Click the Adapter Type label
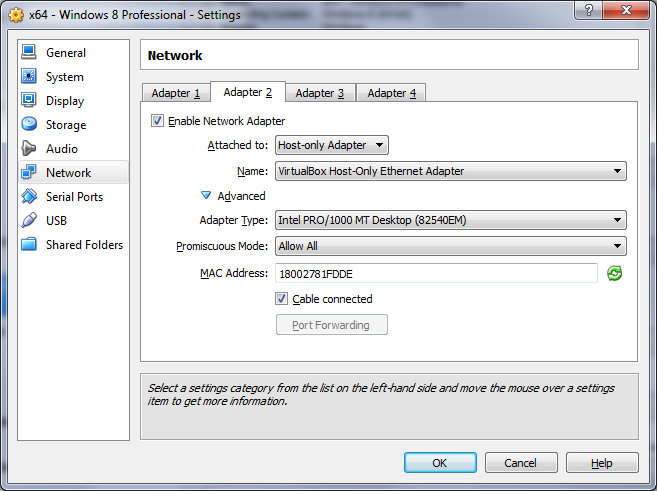 [x=234, y=220]
